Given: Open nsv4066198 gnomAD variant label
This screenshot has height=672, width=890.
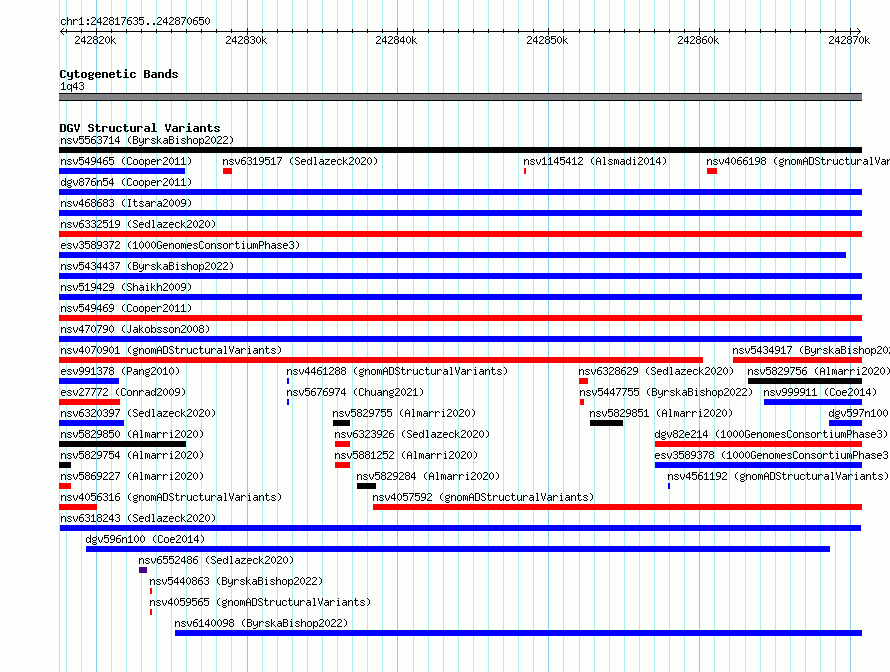Looking at the screenshot, I should point(798,161).
